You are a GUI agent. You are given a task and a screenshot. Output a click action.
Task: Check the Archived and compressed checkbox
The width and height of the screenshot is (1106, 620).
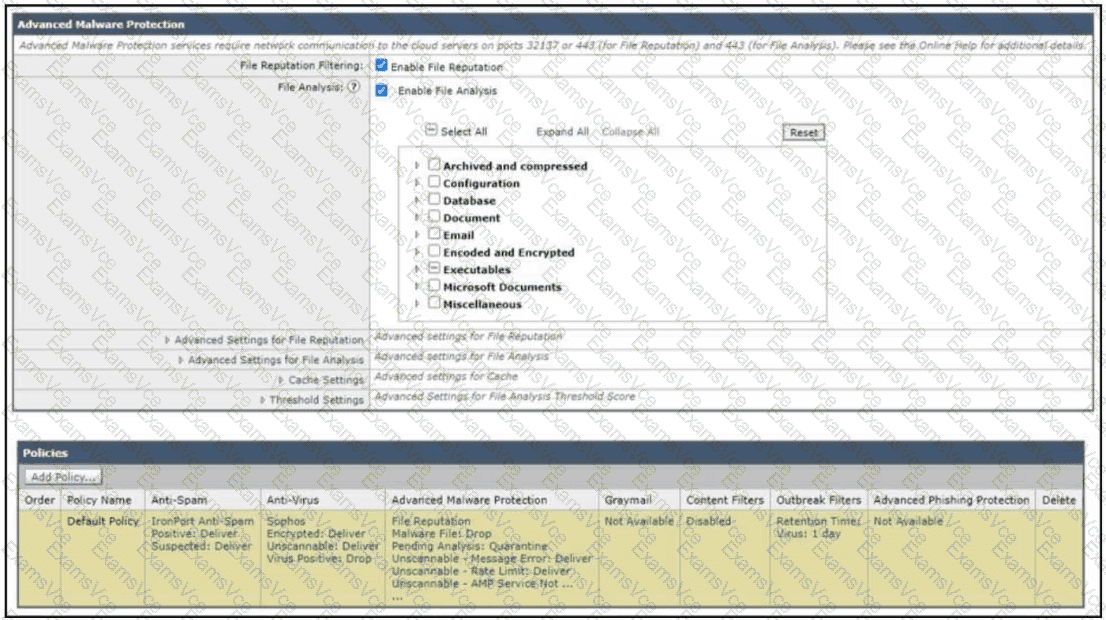click(x=434, y=165)
